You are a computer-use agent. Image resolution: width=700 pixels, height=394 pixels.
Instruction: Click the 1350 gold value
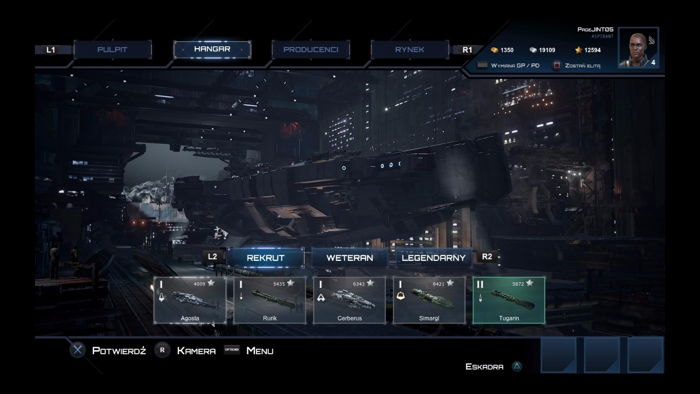click(507, 50)
